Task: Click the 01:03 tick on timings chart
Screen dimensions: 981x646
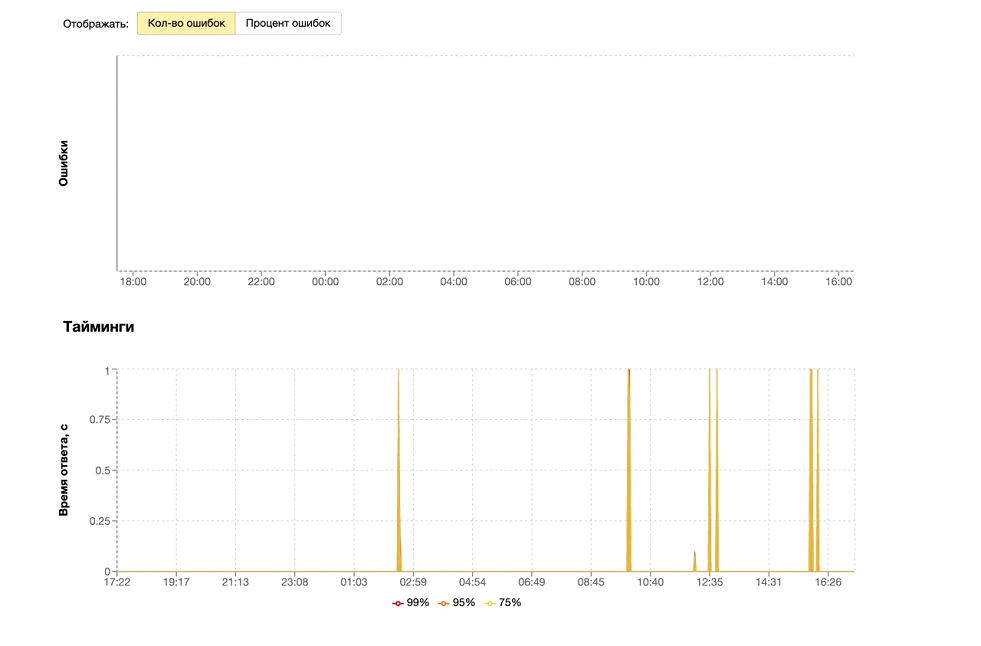Action: [353, 582]
